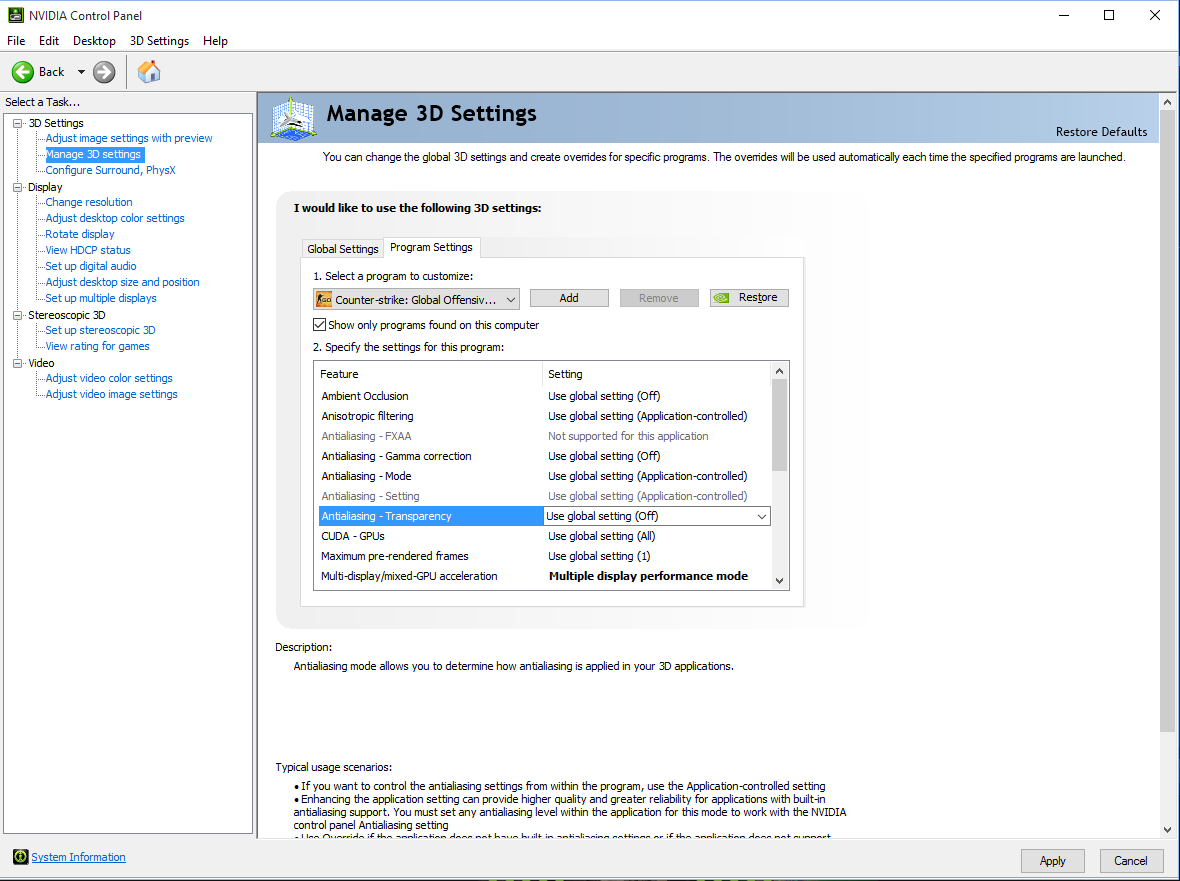The image size is (1180, 881).
Task: Open the program selection dropdown
Action: tap(416, 299)
